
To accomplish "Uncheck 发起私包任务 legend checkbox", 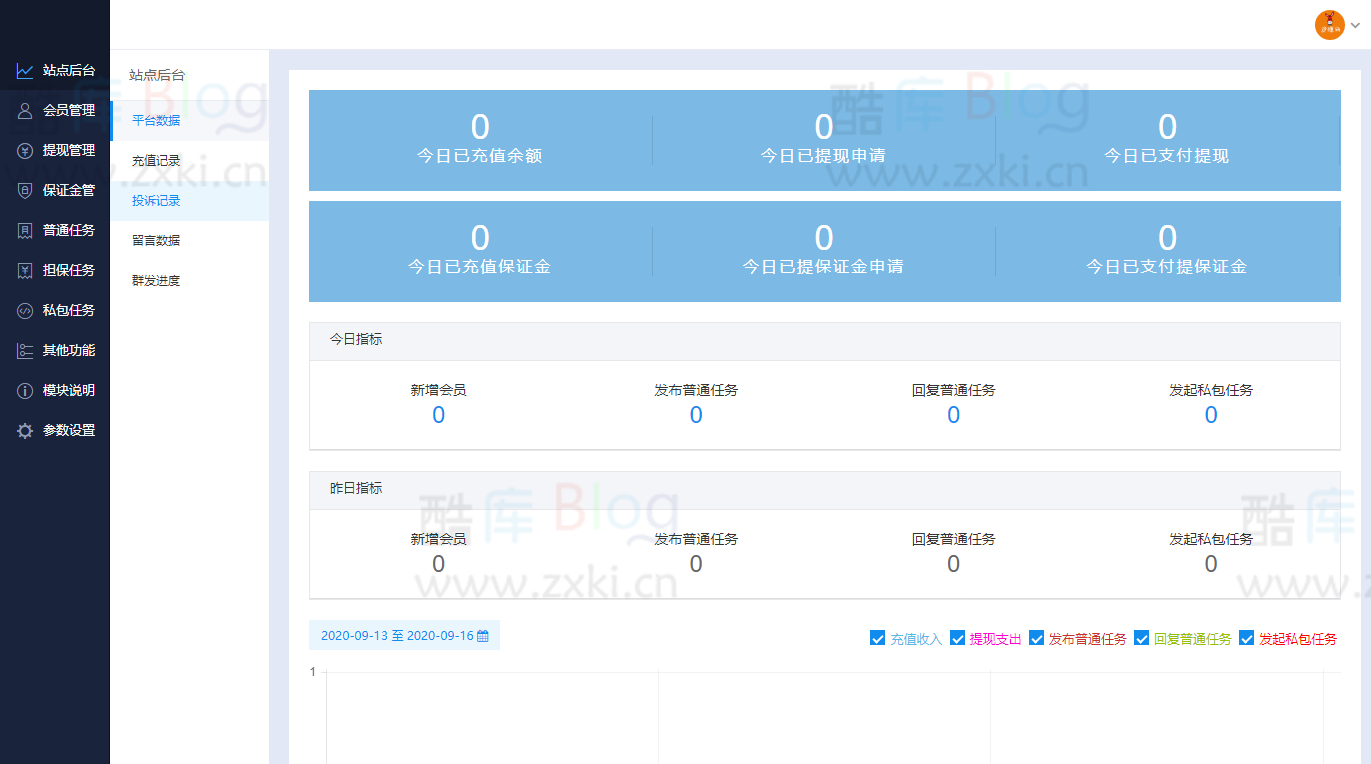I will point(1246,637).
